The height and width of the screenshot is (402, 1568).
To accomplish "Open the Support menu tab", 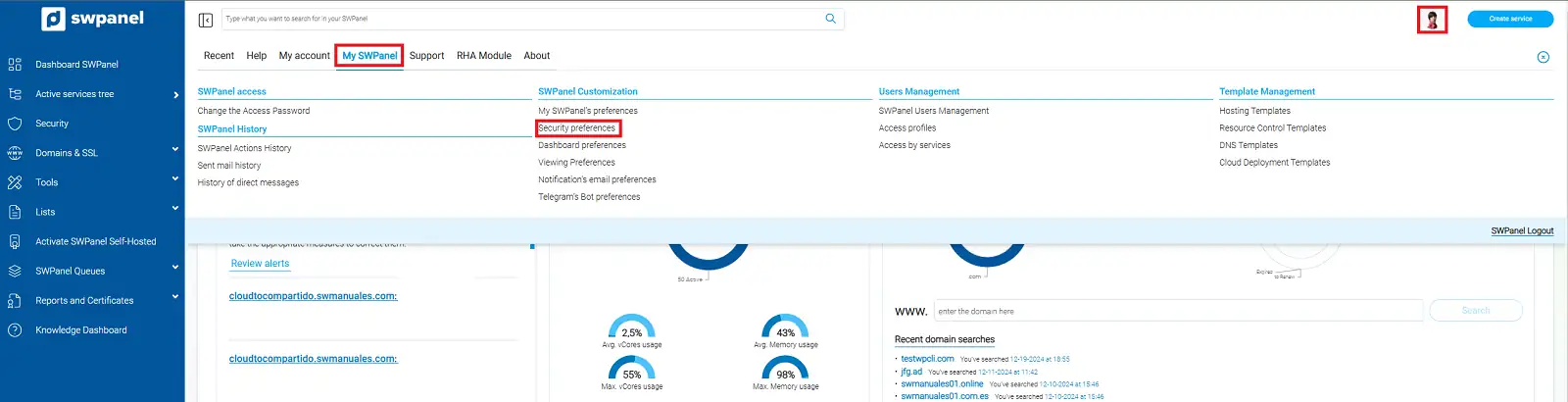I will [x=426, y=56].
